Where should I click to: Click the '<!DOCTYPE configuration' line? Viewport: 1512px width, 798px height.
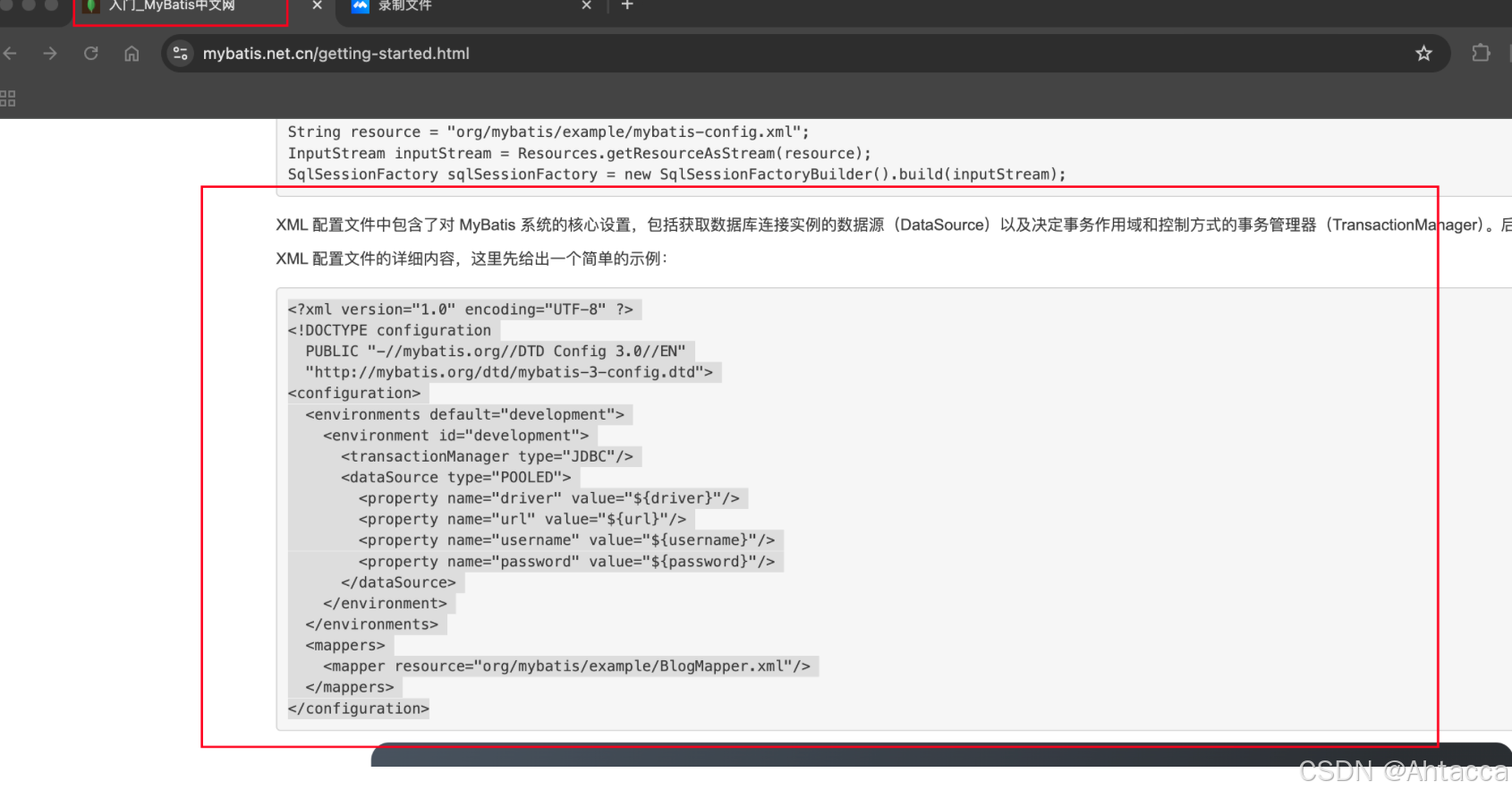tap(389, 330)
